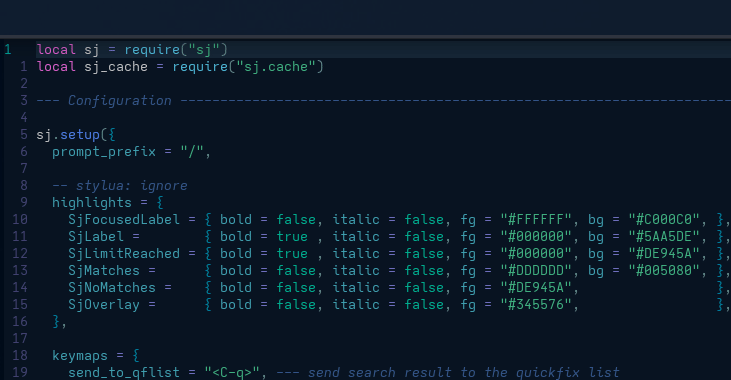The image size is (731, 380).
Task: Click the 'send_to_qflist' key
Action: [124, 373]
